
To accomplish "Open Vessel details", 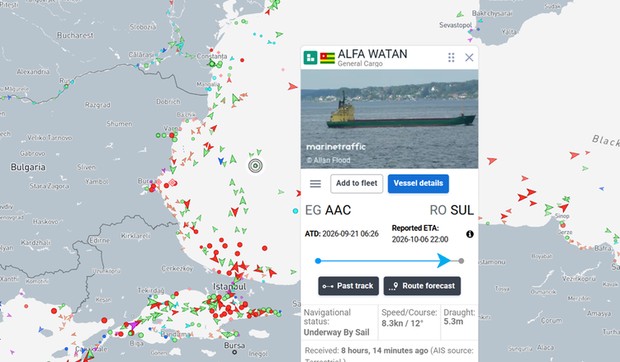I will pyautogui.click(x=418, y=183).
